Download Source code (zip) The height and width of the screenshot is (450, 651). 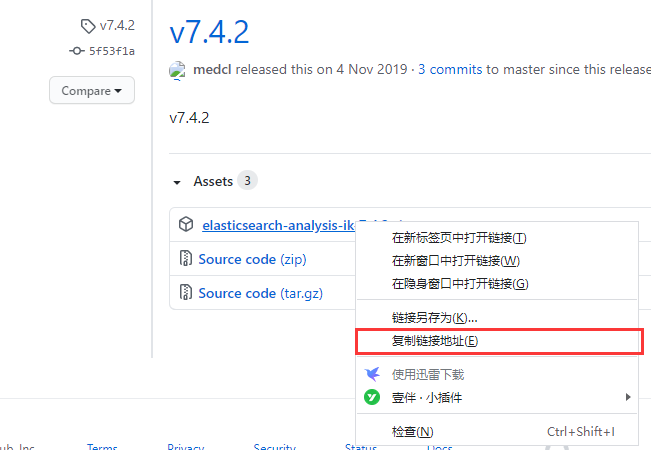(252, 259)
